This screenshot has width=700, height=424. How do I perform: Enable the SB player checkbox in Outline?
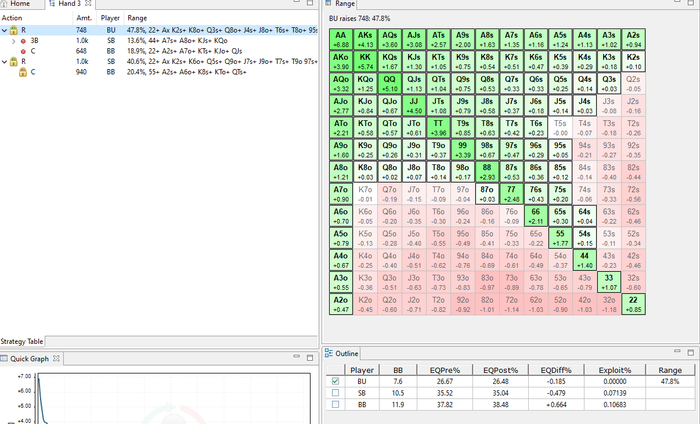[x=335, y=393]
